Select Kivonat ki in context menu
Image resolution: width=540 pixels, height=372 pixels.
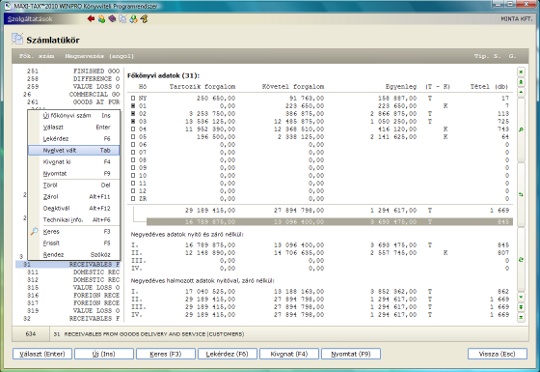point(74,162)
